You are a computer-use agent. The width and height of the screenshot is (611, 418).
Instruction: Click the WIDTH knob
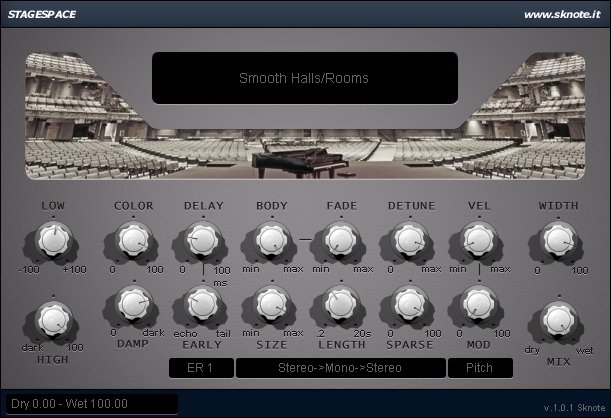pos(558,240)
